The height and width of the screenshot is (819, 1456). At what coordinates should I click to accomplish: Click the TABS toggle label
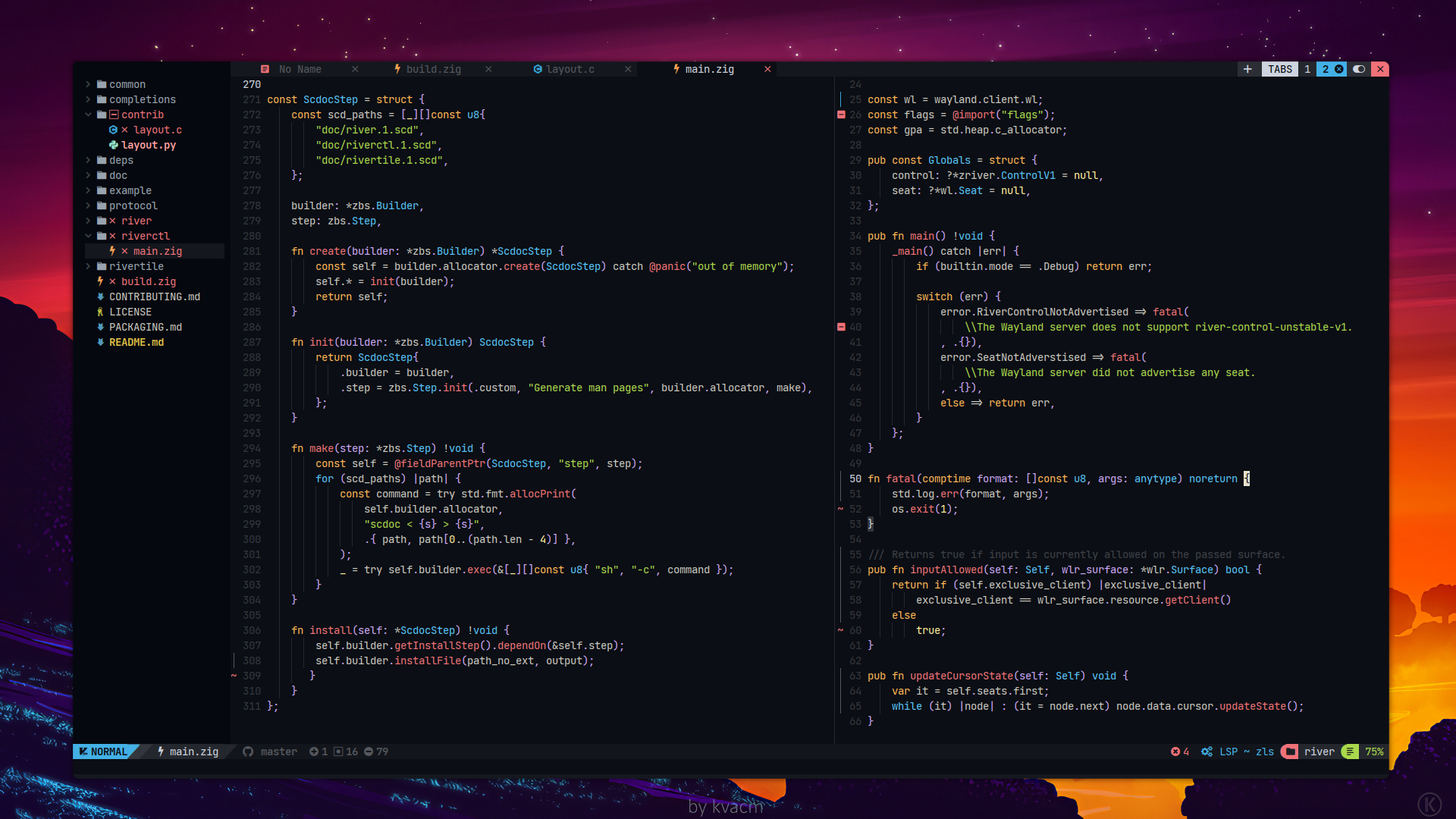point(1280,69)
